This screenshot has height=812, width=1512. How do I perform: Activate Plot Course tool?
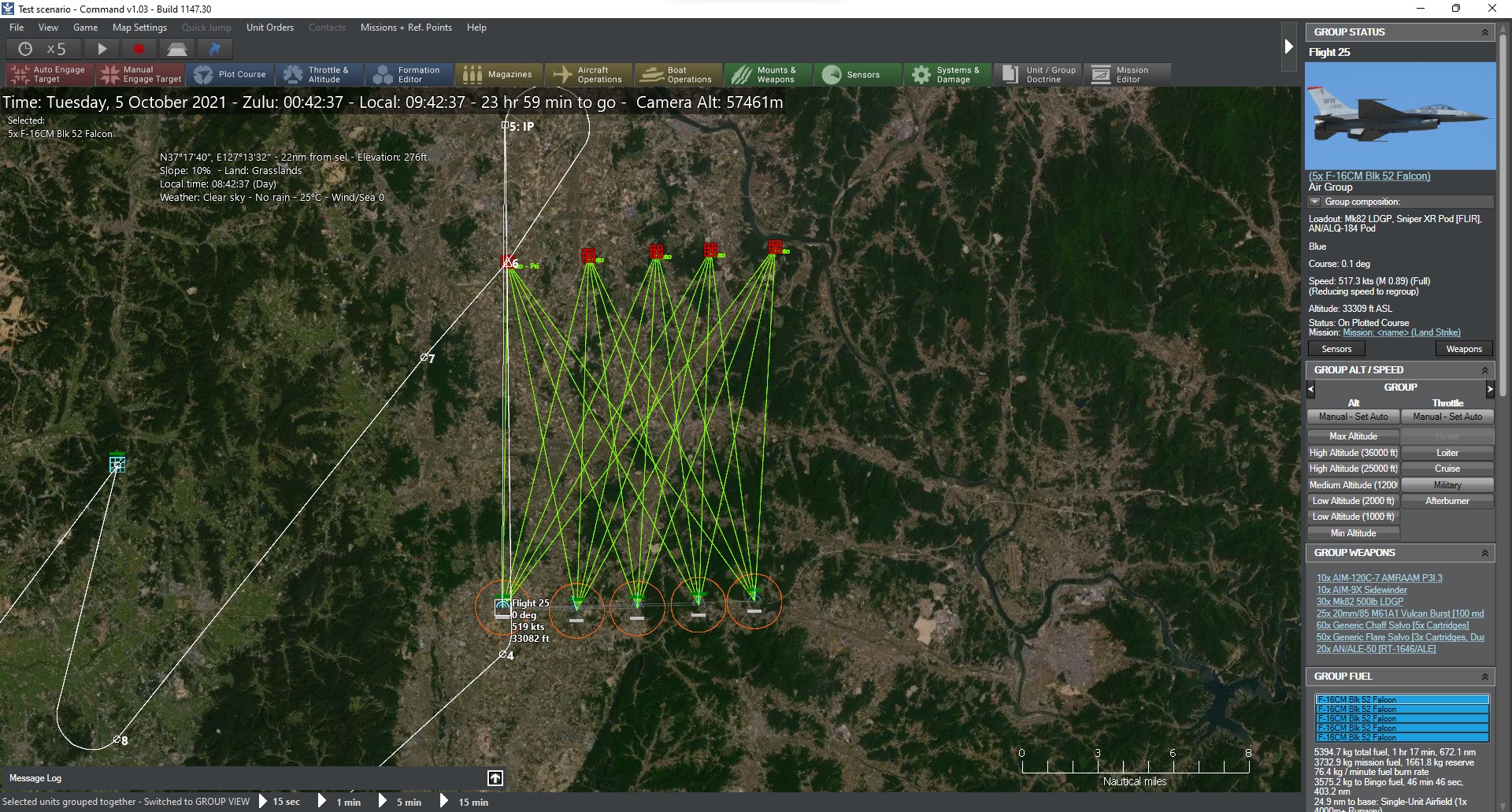(231, 75)
